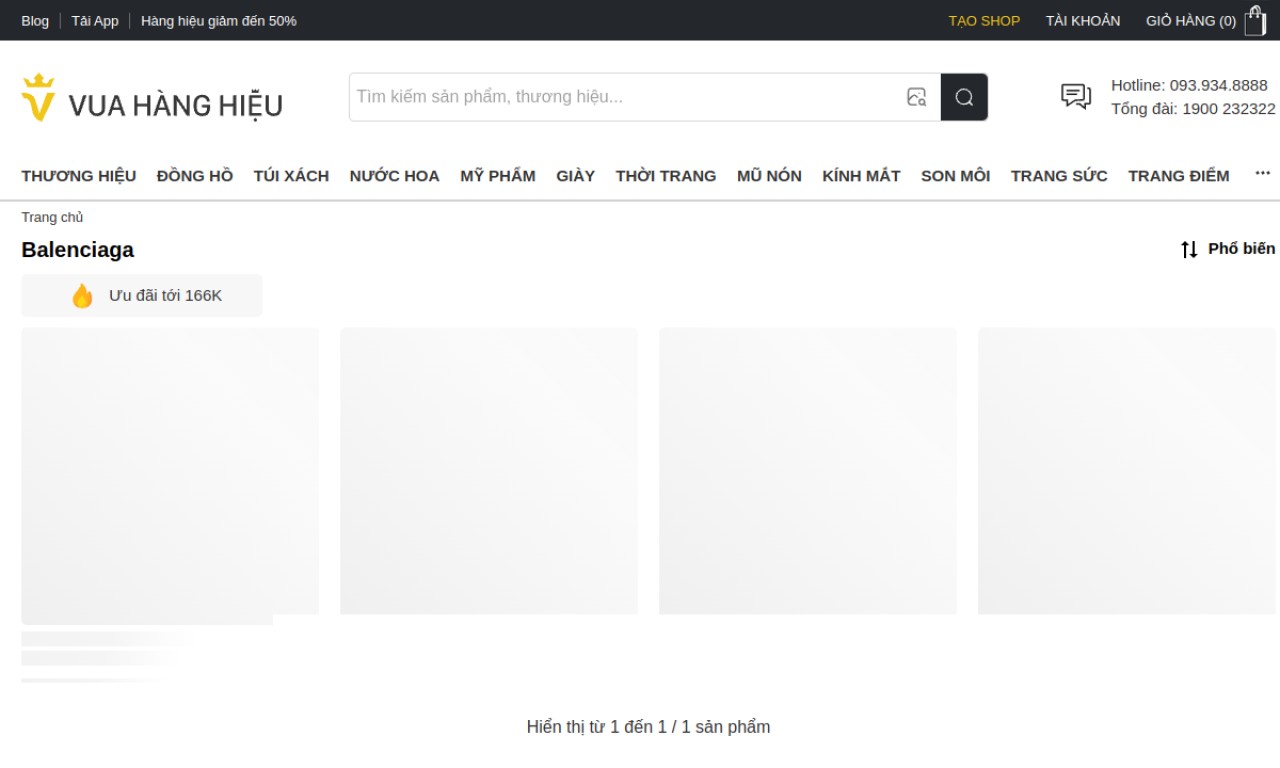Open TÀI KHOẢN account link
Image resolution: width=1280 pixels, height=768 pixels.
pos(1083,21)
